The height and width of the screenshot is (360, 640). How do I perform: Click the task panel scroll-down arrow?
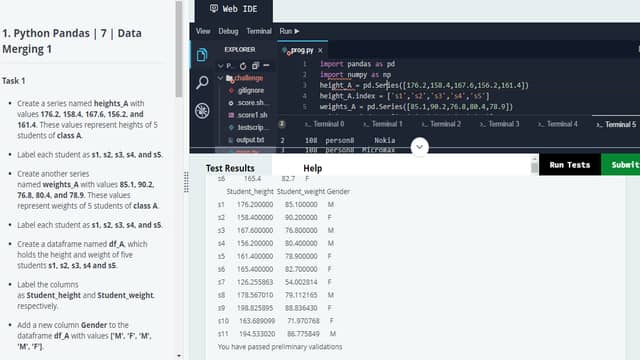(179, 356)
